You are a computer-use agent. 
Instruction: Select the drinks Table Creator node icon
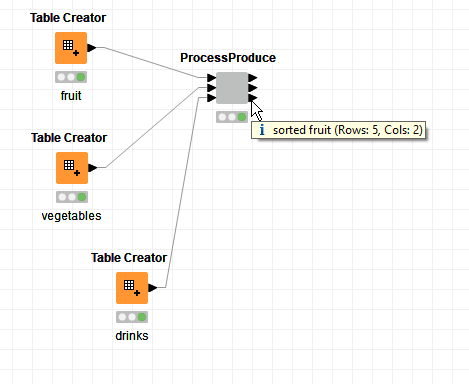coord(132,288)
